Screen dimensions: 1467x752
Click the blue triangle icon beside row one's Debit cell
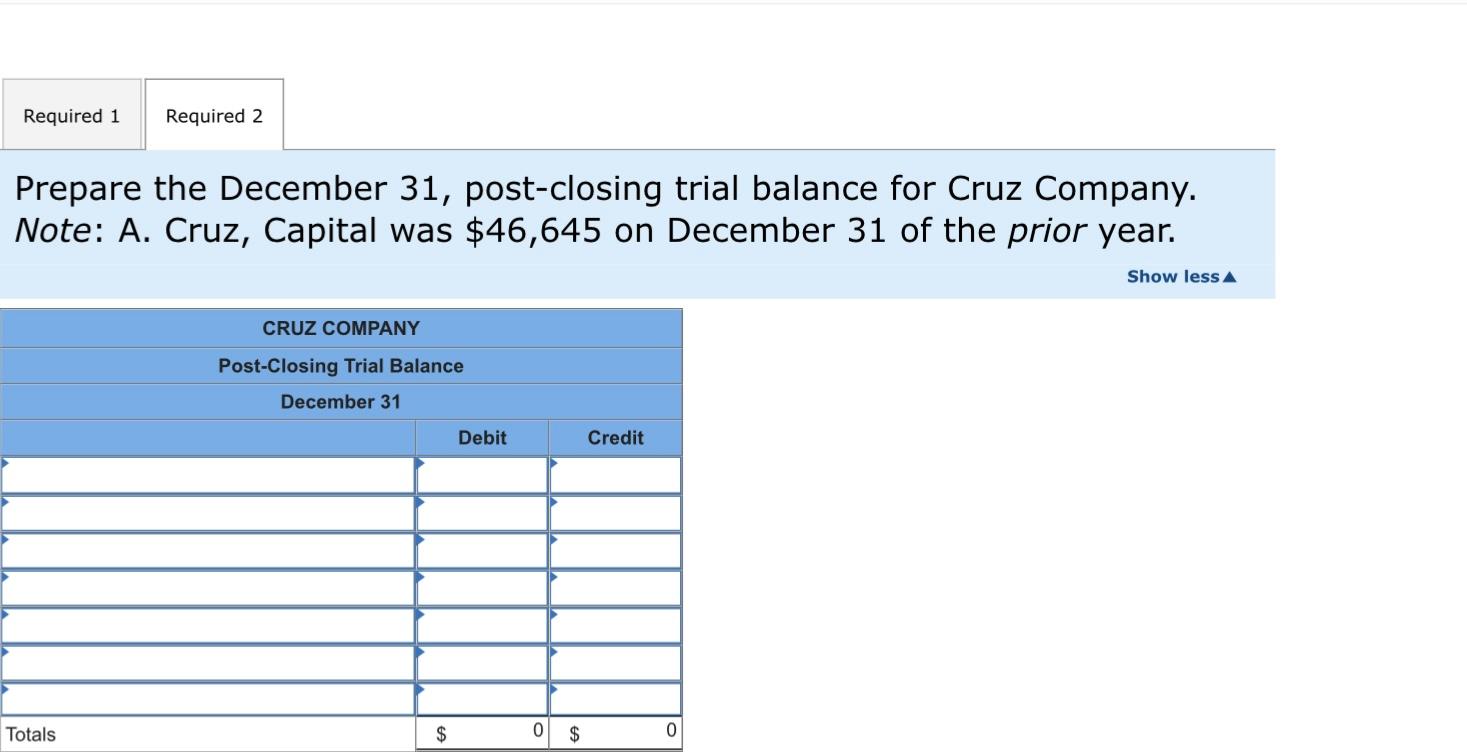(420, 462)
